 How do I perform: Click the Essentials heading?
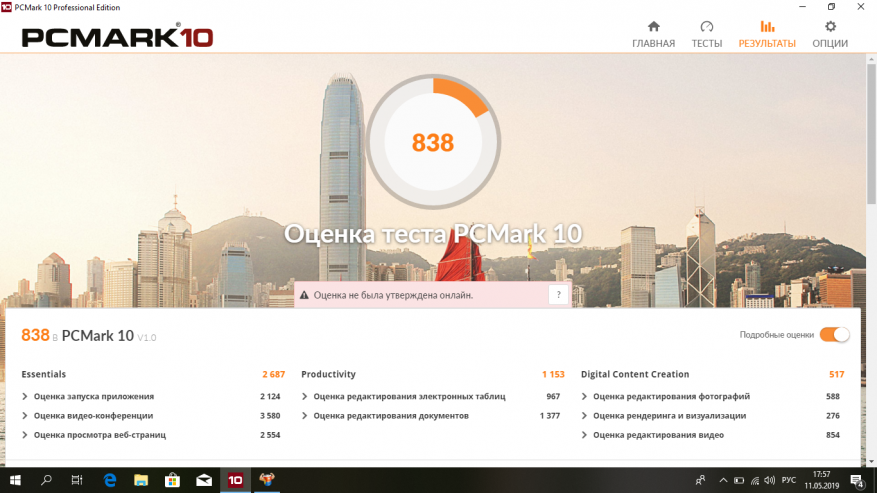pos(44,374)
